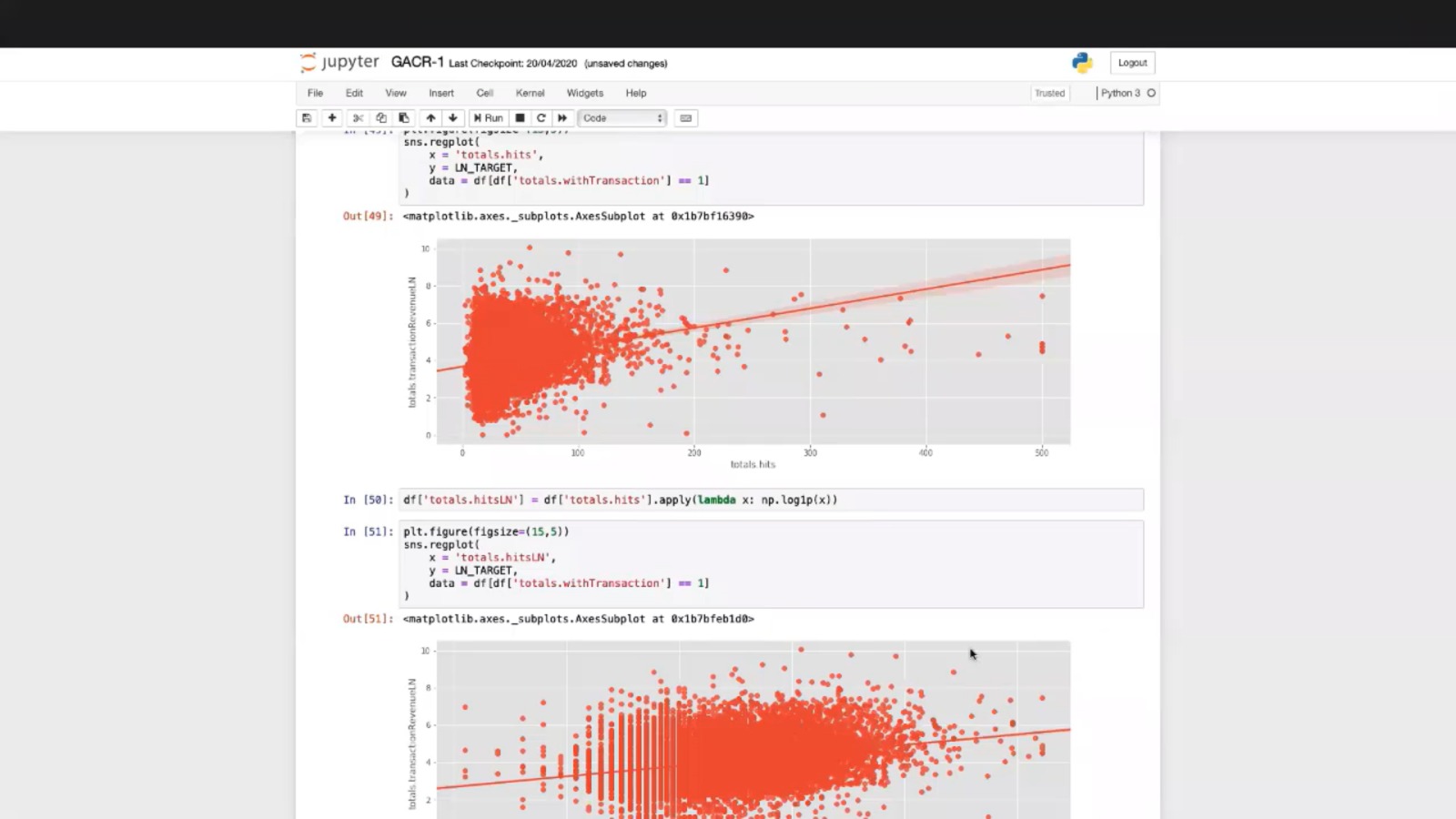The image size is (1456, 819).
Task: Copy selected cells icon
Action: pyautogui.click(x=381, y=118)
